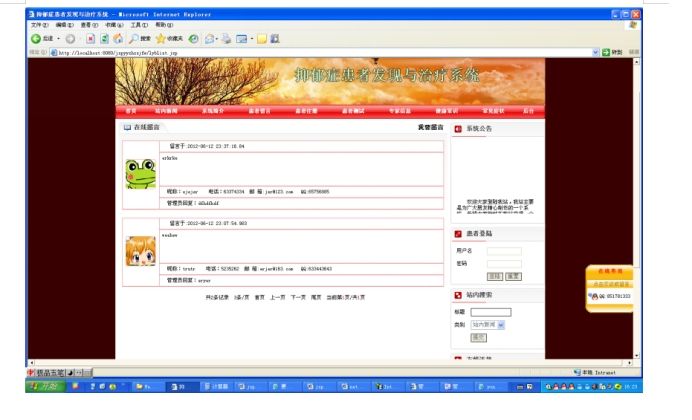Open the 文件 menu
Screen dimensions: 692x420
[x=39, y=25]
